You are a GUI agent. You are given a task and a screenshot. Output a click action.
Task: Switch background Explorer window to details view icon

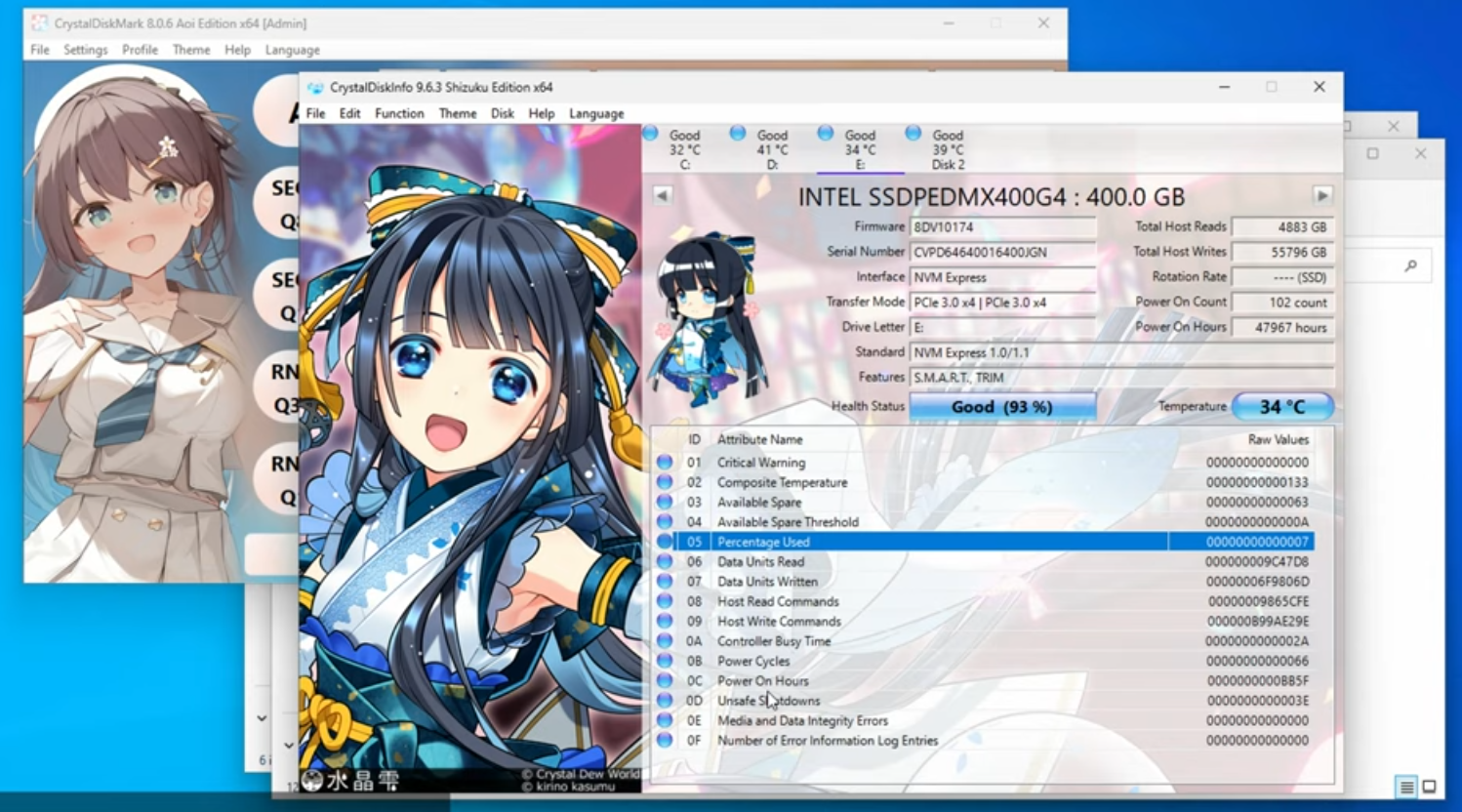[x=1406, y=787]
